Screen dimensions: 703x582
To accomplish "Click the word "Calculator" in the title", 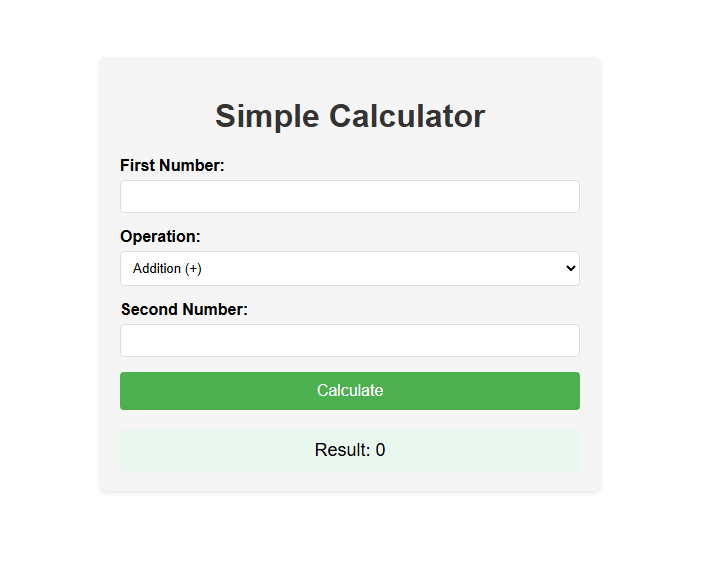I will 407,116.
